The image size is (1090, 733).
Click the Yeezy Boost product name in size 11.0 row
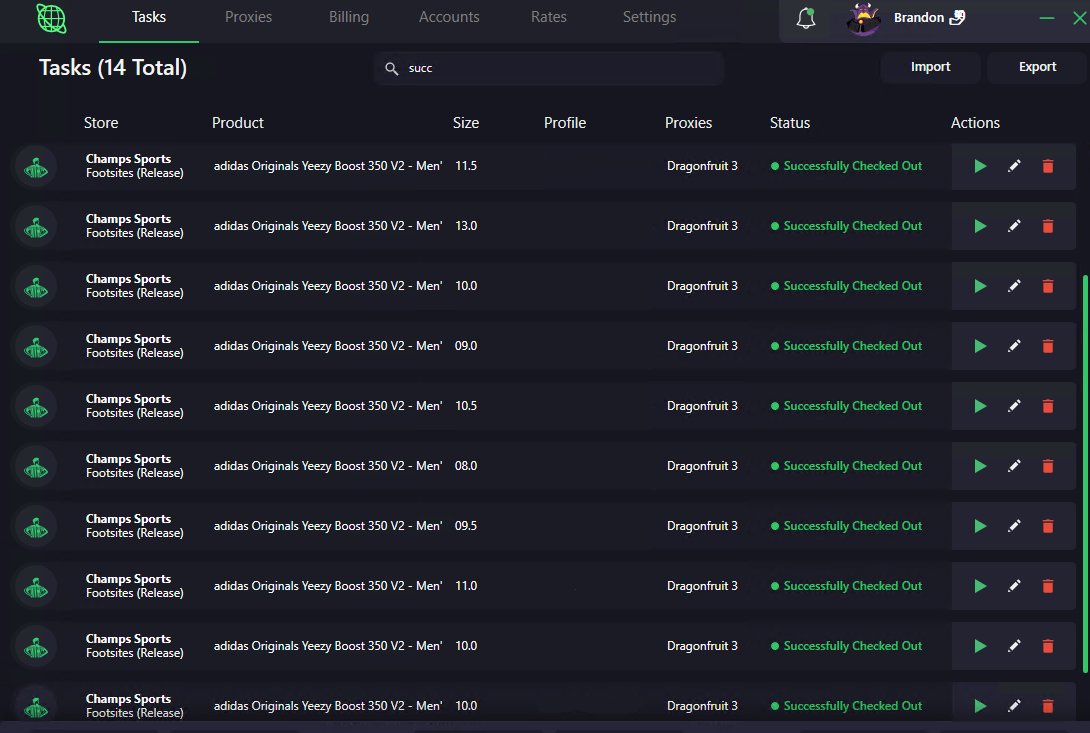[327, 586]
